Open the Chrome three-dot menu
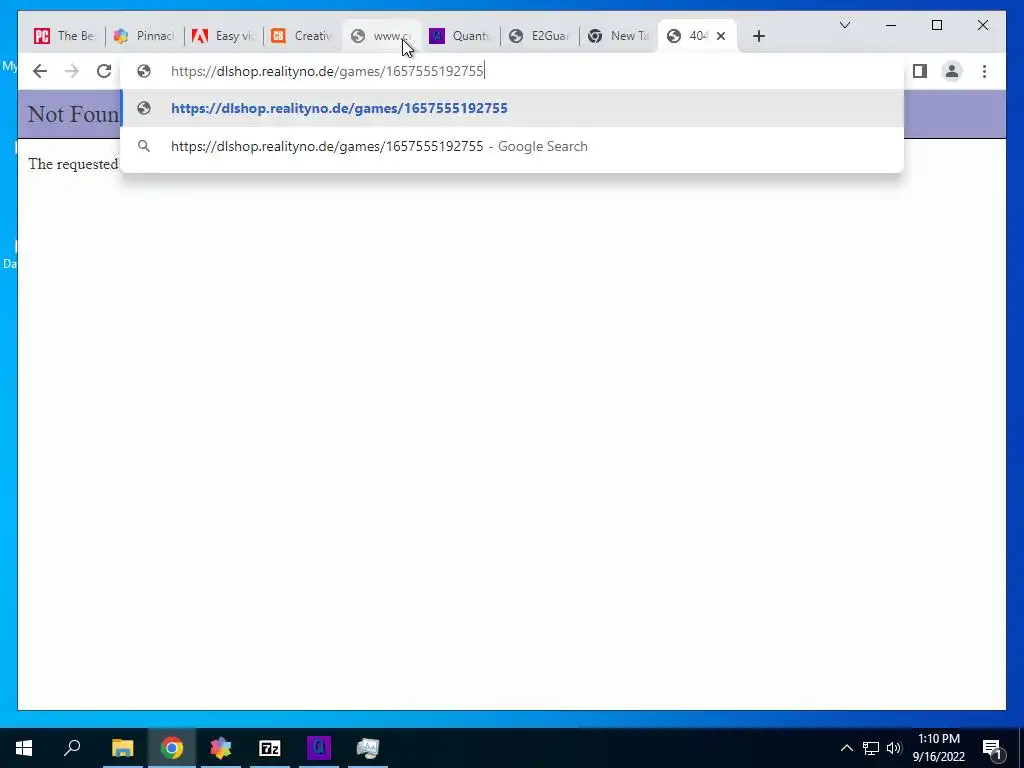Image resolution: width=1024 pixels, height=768 pixels. tap(984, 71)
